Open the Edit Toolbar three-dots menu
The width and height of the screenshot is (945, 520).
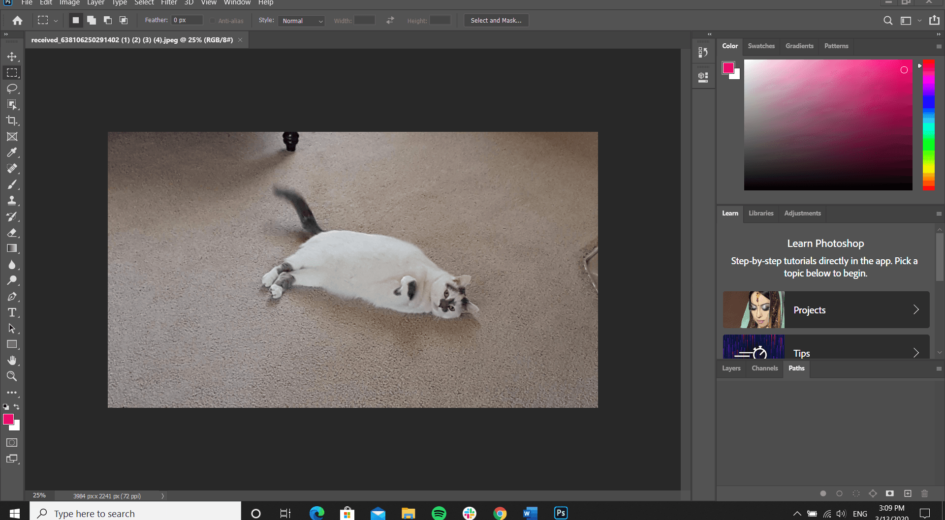click(11, 392)
